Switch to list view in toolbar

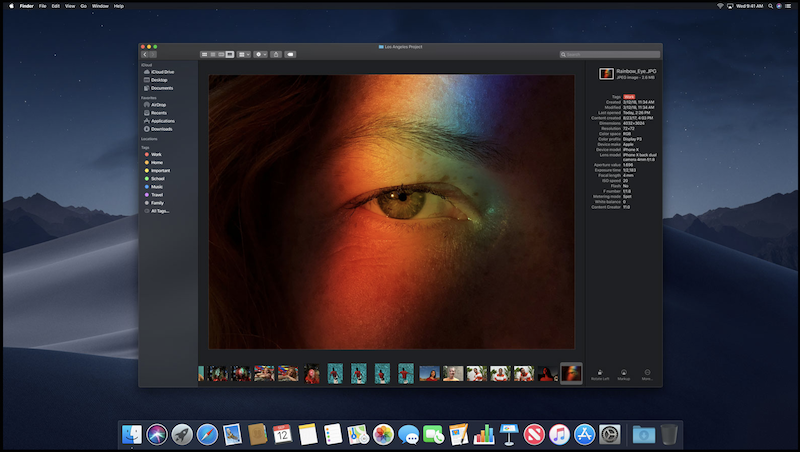click(213, 54)
